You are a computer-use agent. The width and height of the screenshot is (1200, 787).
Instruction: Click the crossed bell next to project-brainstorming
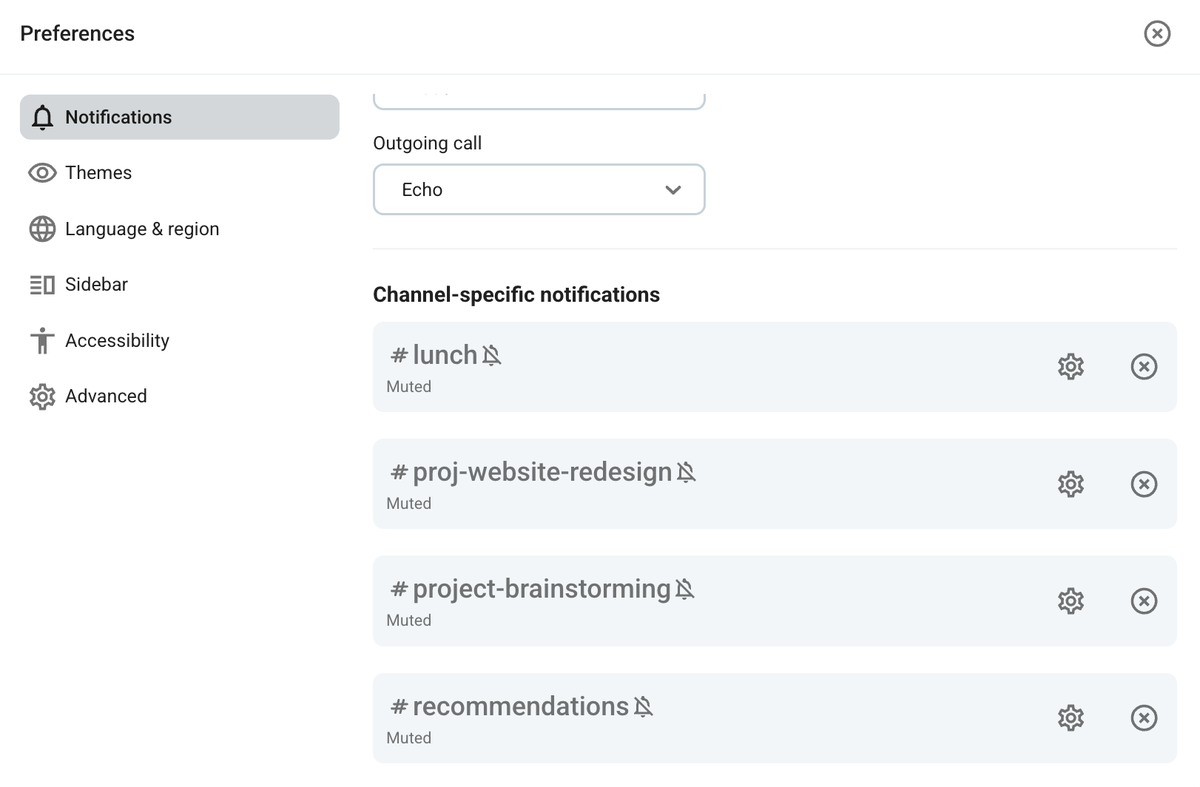pyautogui.click(x=684, y=588)
